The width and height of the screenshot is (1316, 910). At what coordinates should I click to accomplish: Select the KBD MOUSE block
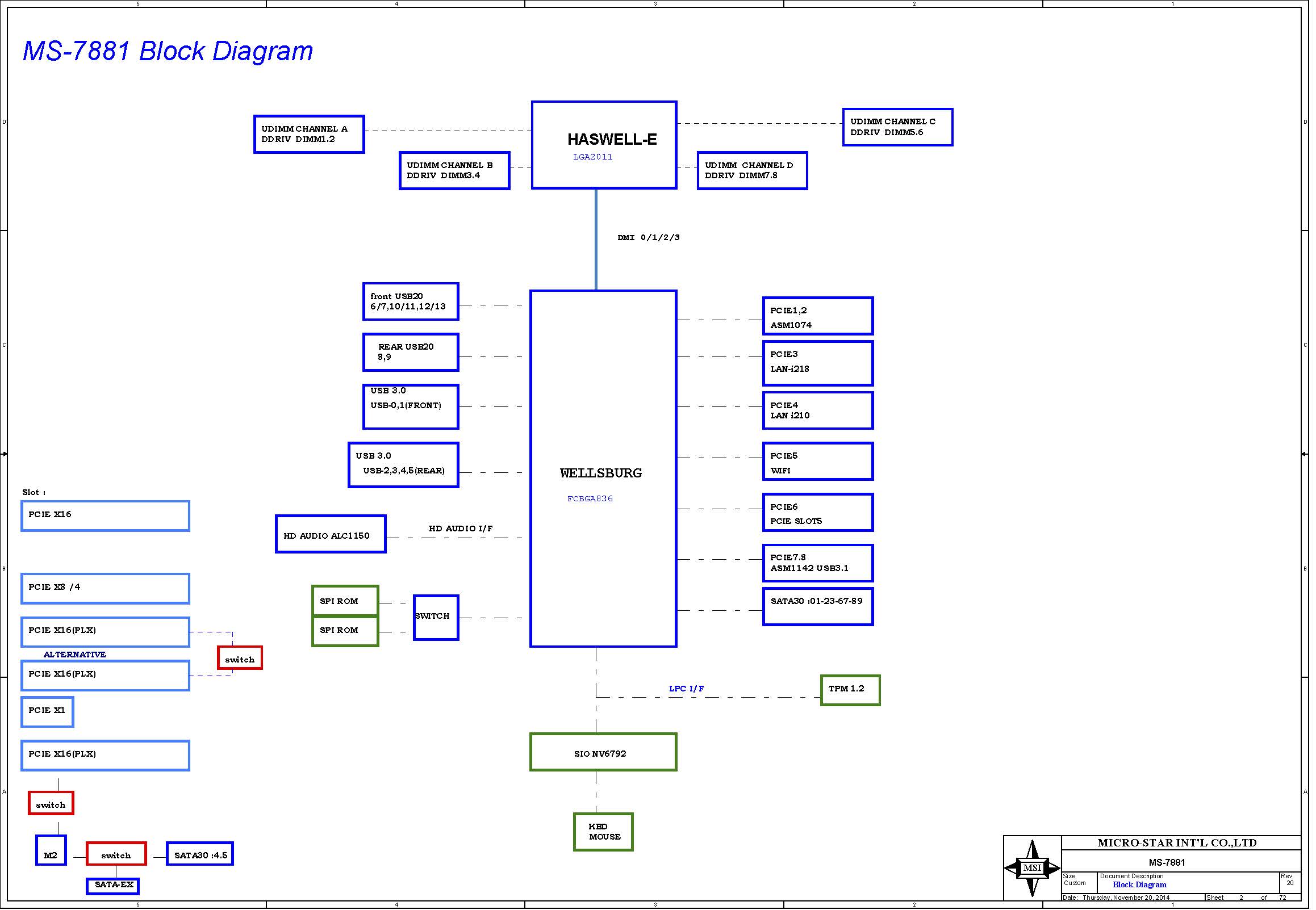(603, 832)
